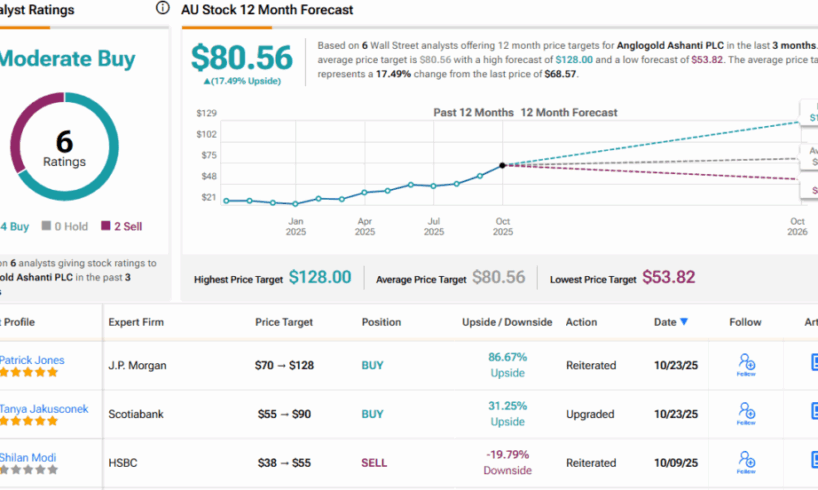Open the article icon in Scotiabank row
818x490 pixels.
click(813, 412)
